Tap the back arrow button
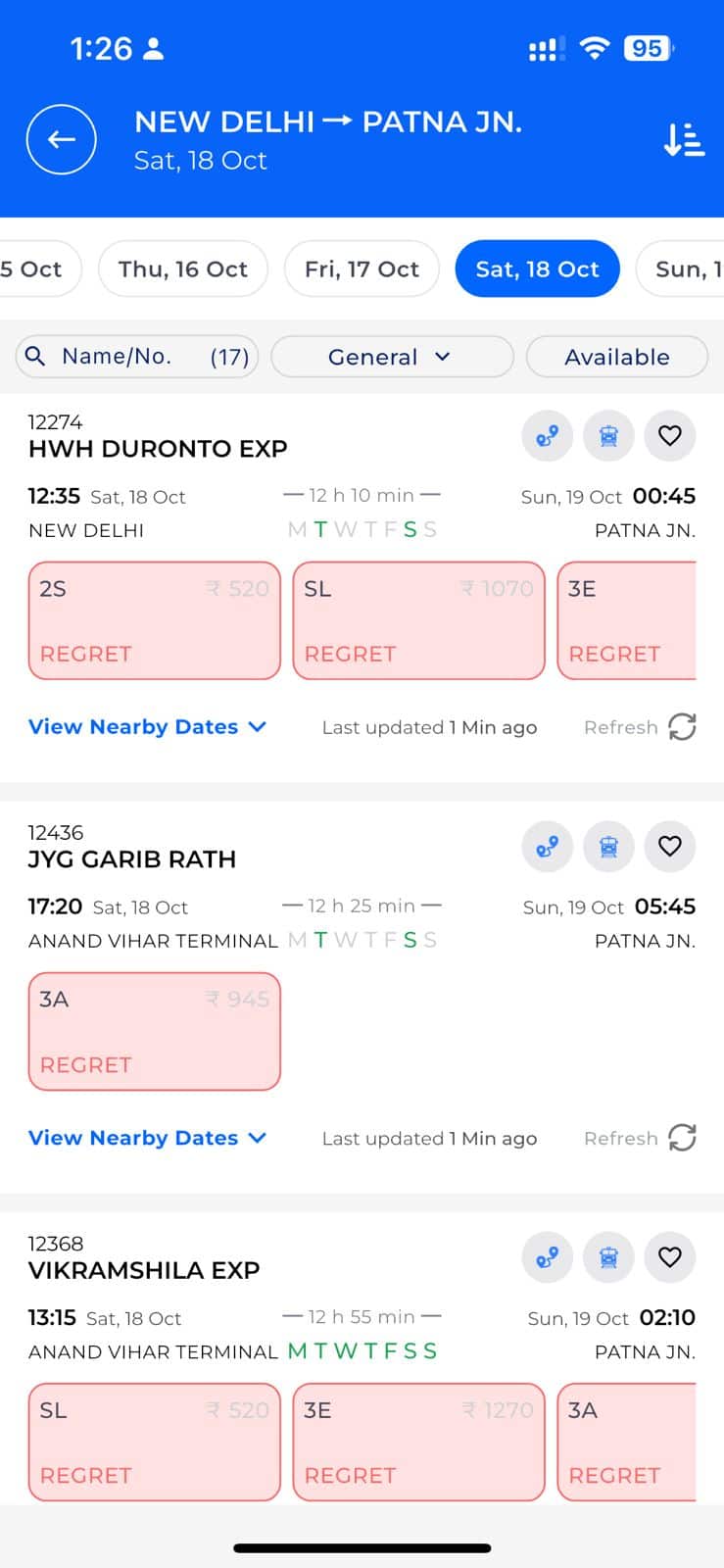724x1568 pixels. [x=62, y=139]
